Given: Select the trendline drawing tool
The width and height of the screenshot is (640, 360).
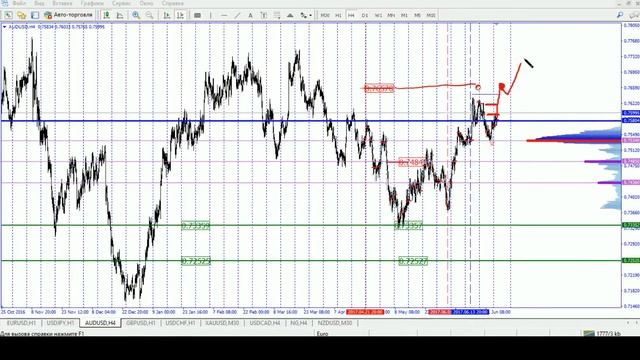Looking at the screenshot, I should pyautogui.click(x=237, y=15).
